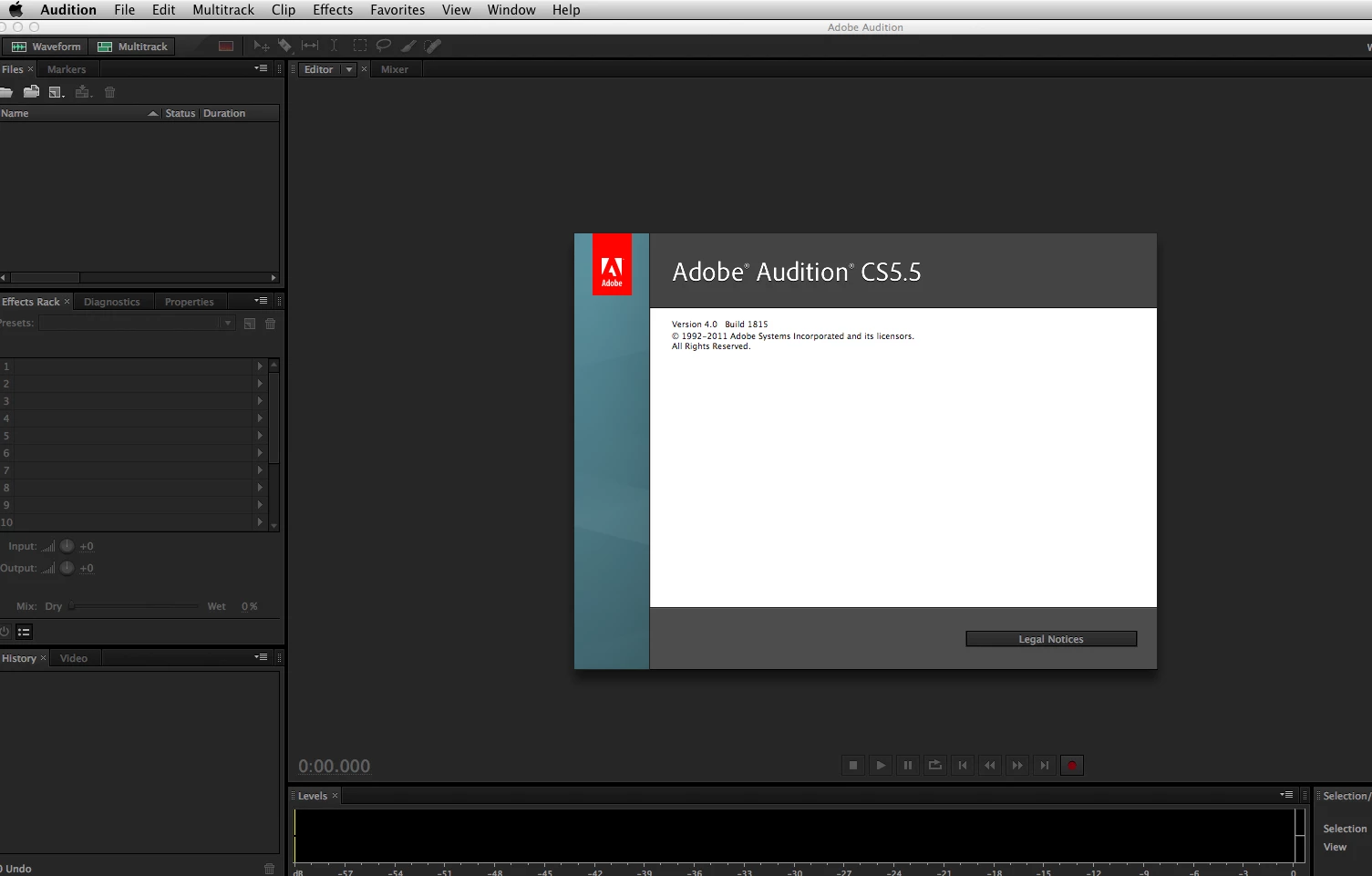
Task: Toggle Effects Rack power button
Action: [x=4, y=632]
